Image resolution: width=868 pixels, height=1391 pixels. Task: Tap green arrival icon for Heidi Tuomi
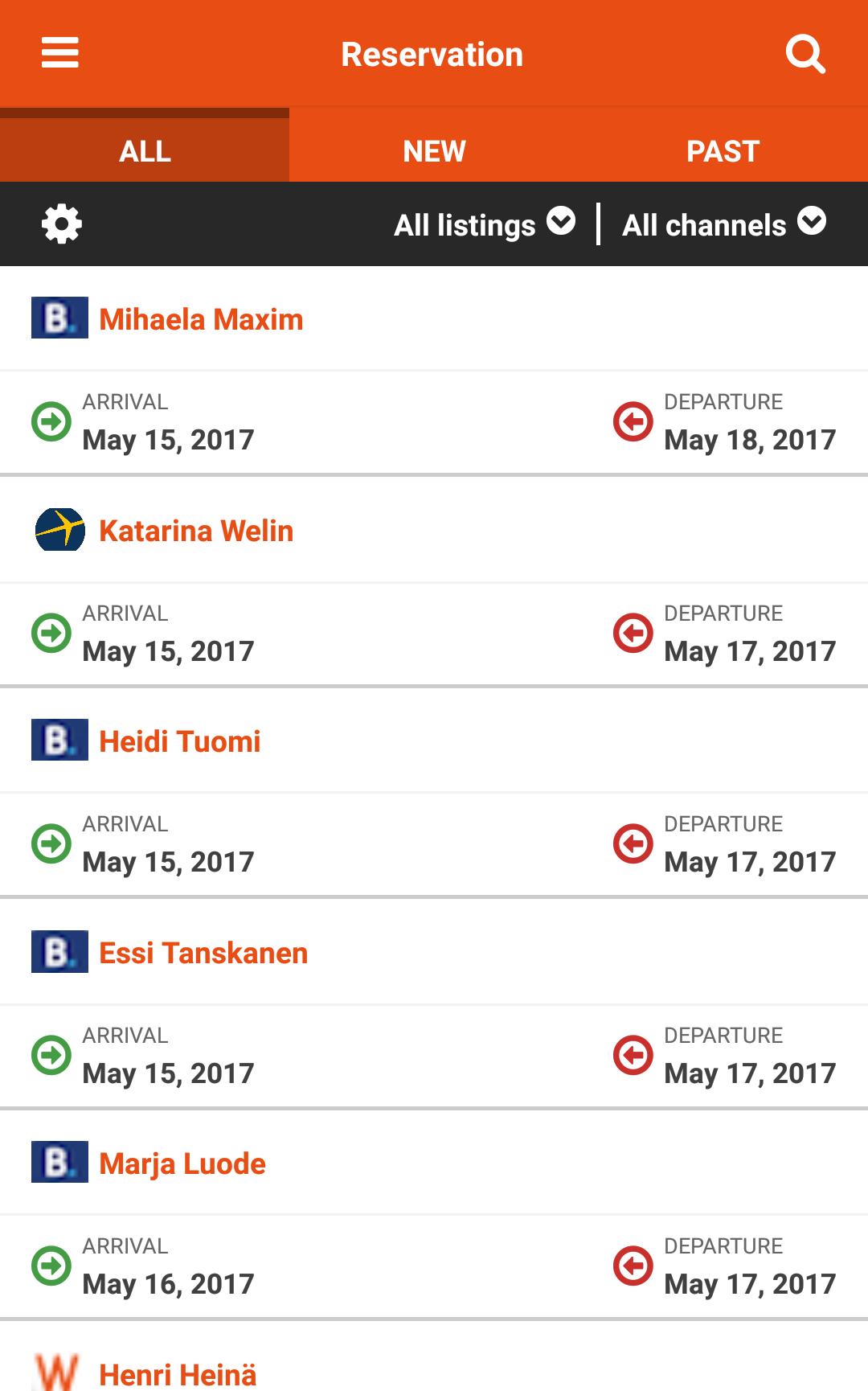[51, 843]
